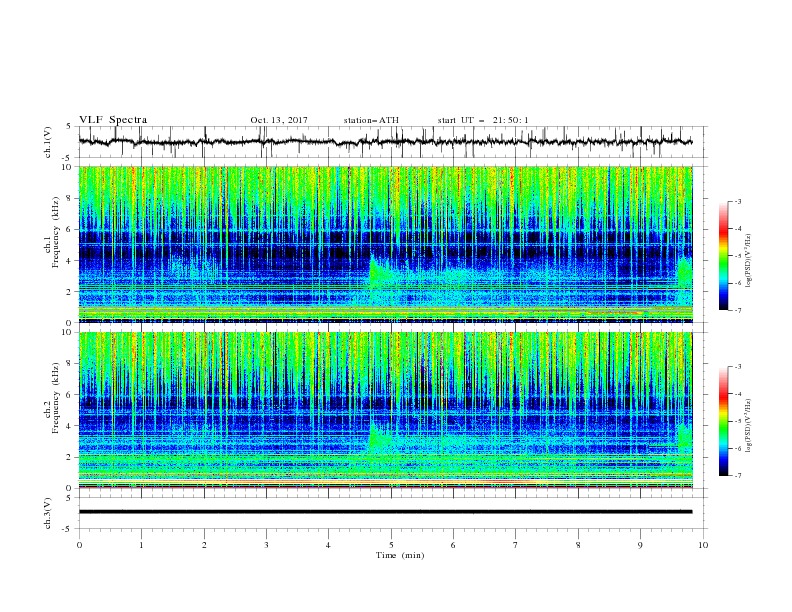Click the "VLF Spectra" plot title
792x612 pixels.
tap(113, 120)
